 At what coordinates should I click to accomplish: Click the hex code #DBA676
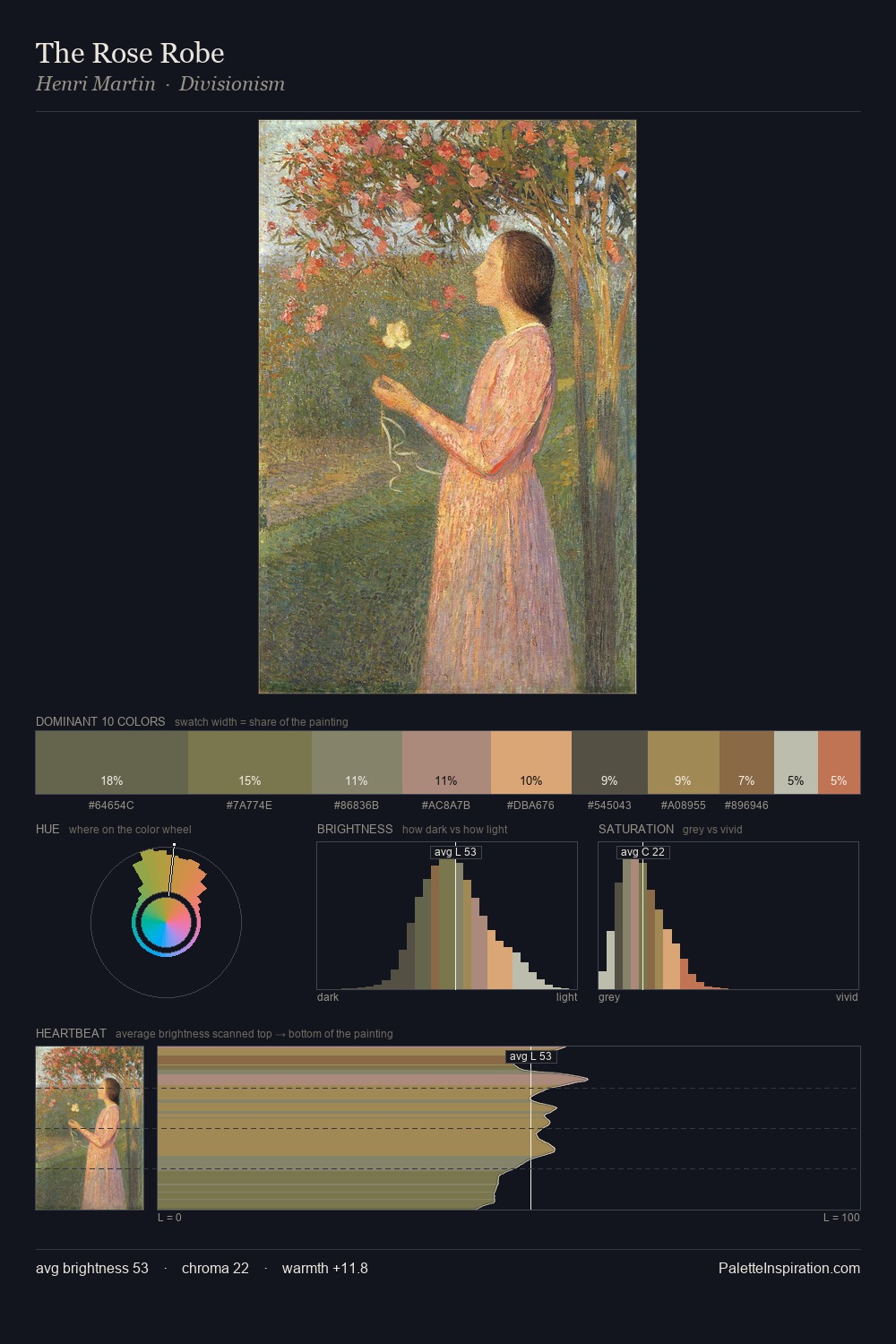click(x=530, y=805)
